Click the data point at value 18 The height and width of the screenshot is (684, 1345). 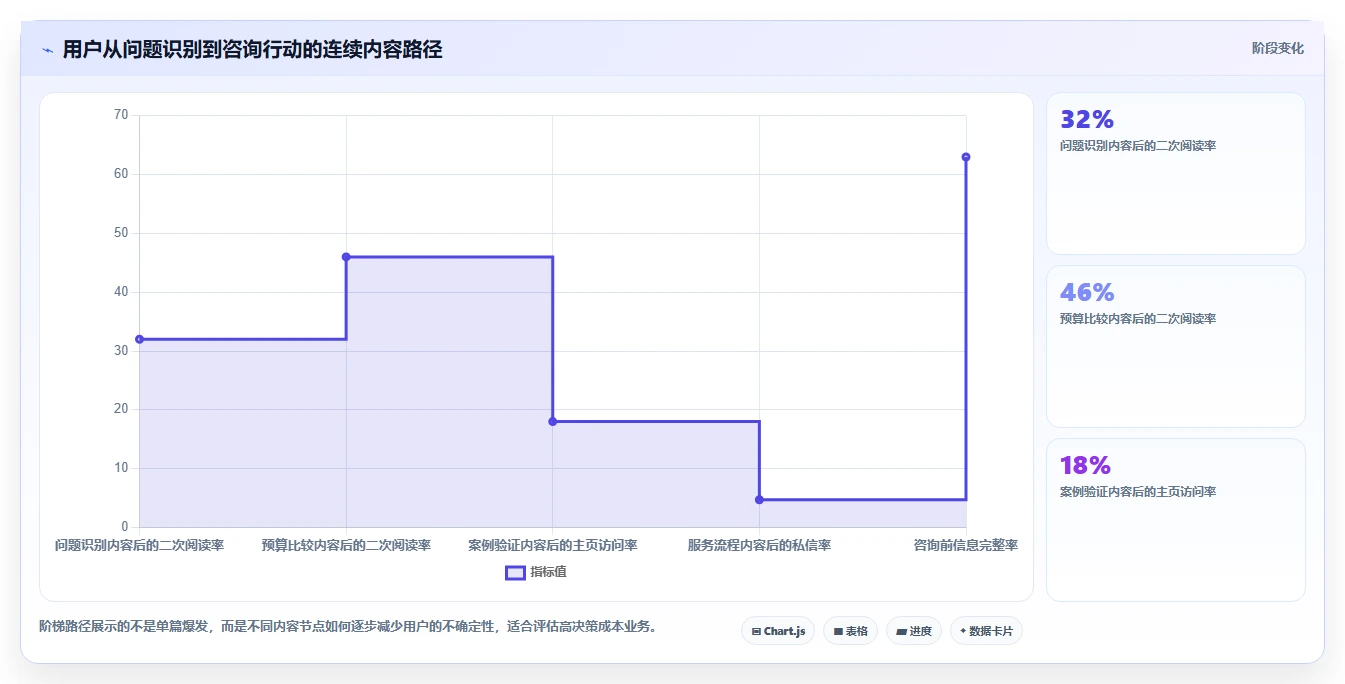pos(553,421)
